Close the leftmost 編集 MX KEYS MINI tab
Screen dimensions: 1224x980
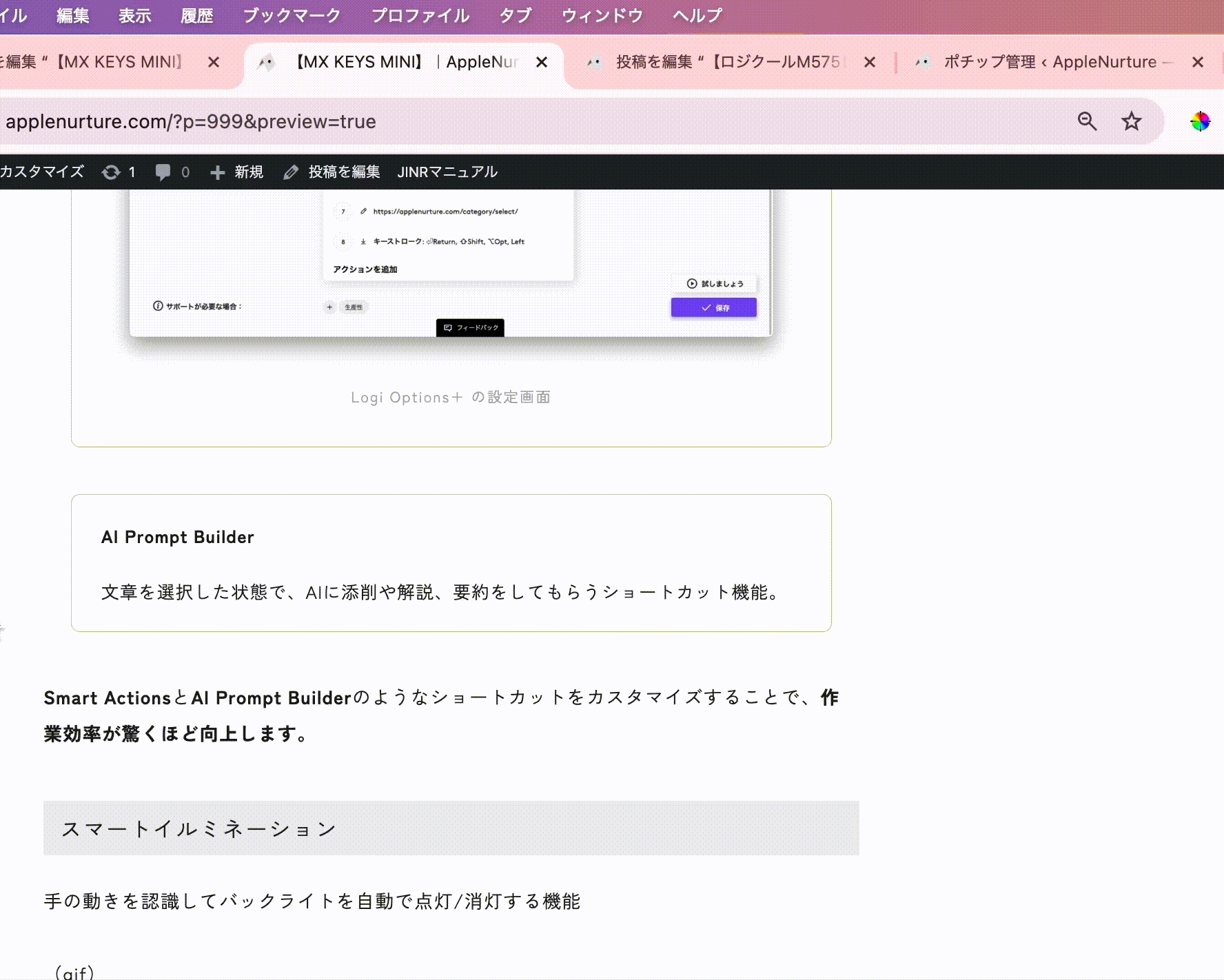[x=214, y=63]
